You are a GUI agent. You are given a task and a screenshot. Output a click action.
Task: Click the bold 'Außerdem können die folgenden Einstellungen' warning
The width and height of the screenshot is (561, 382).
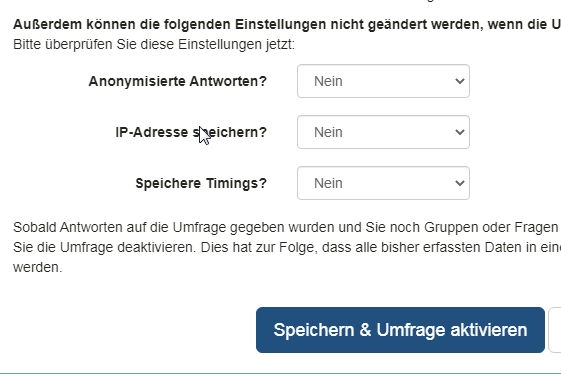pos(287,24)
